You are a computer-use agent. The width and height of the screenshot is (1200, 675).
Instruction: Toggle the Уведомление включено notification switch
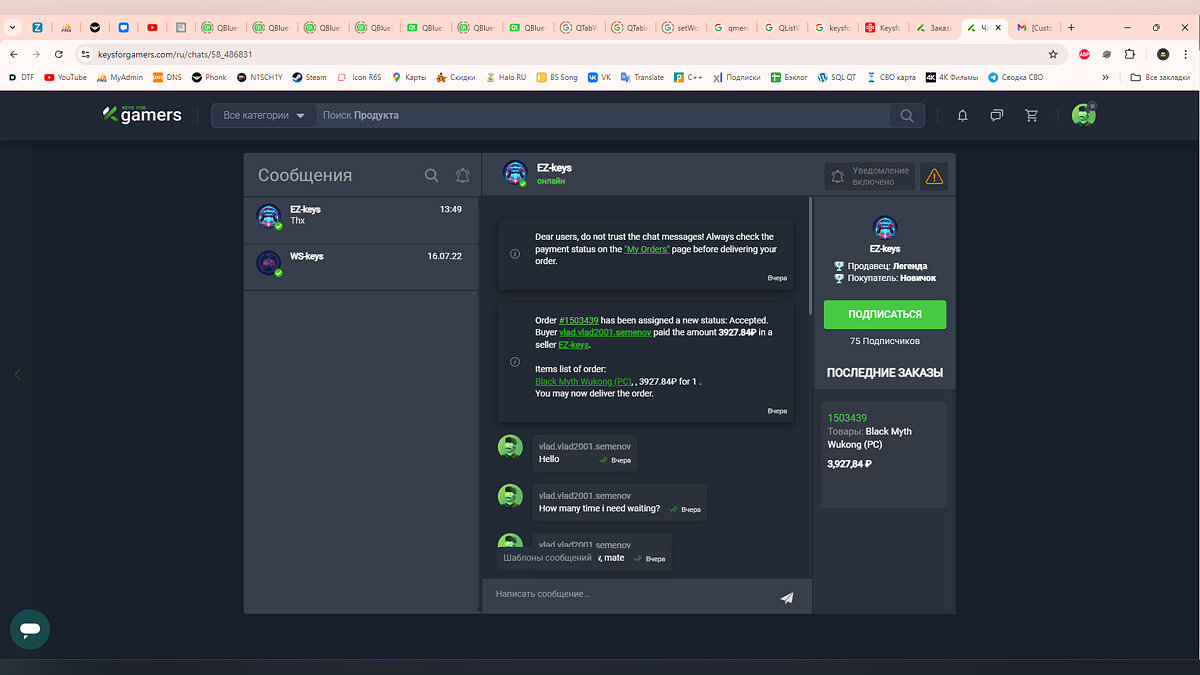870,177
